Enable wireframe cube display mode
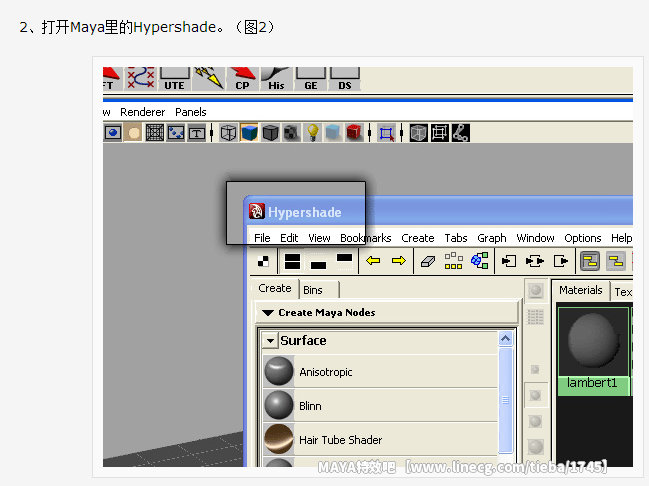Image resolution: width=649 pixels, height=486 pixels. click(x=228, y=133)
